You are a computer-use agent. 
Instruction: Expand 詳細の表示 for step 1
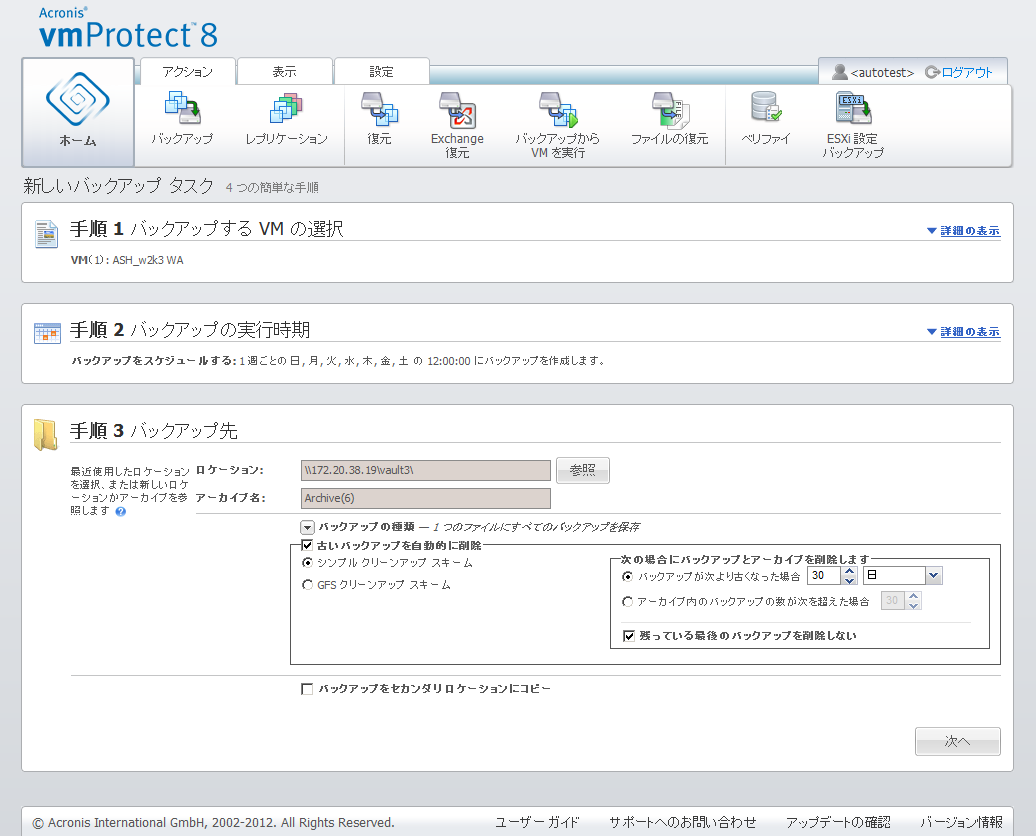coord(963,231)
